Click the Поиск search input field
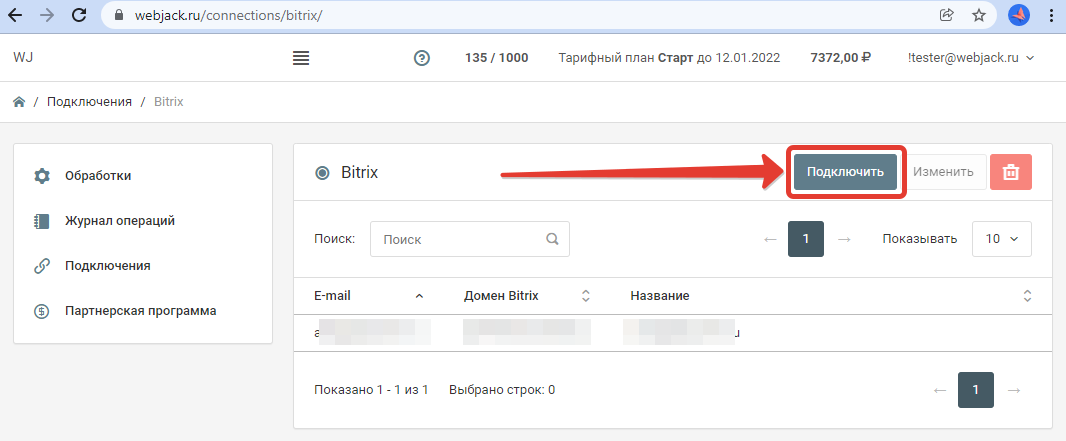Viewport: 1066px width, 441px height. click(x=460, y=240)
